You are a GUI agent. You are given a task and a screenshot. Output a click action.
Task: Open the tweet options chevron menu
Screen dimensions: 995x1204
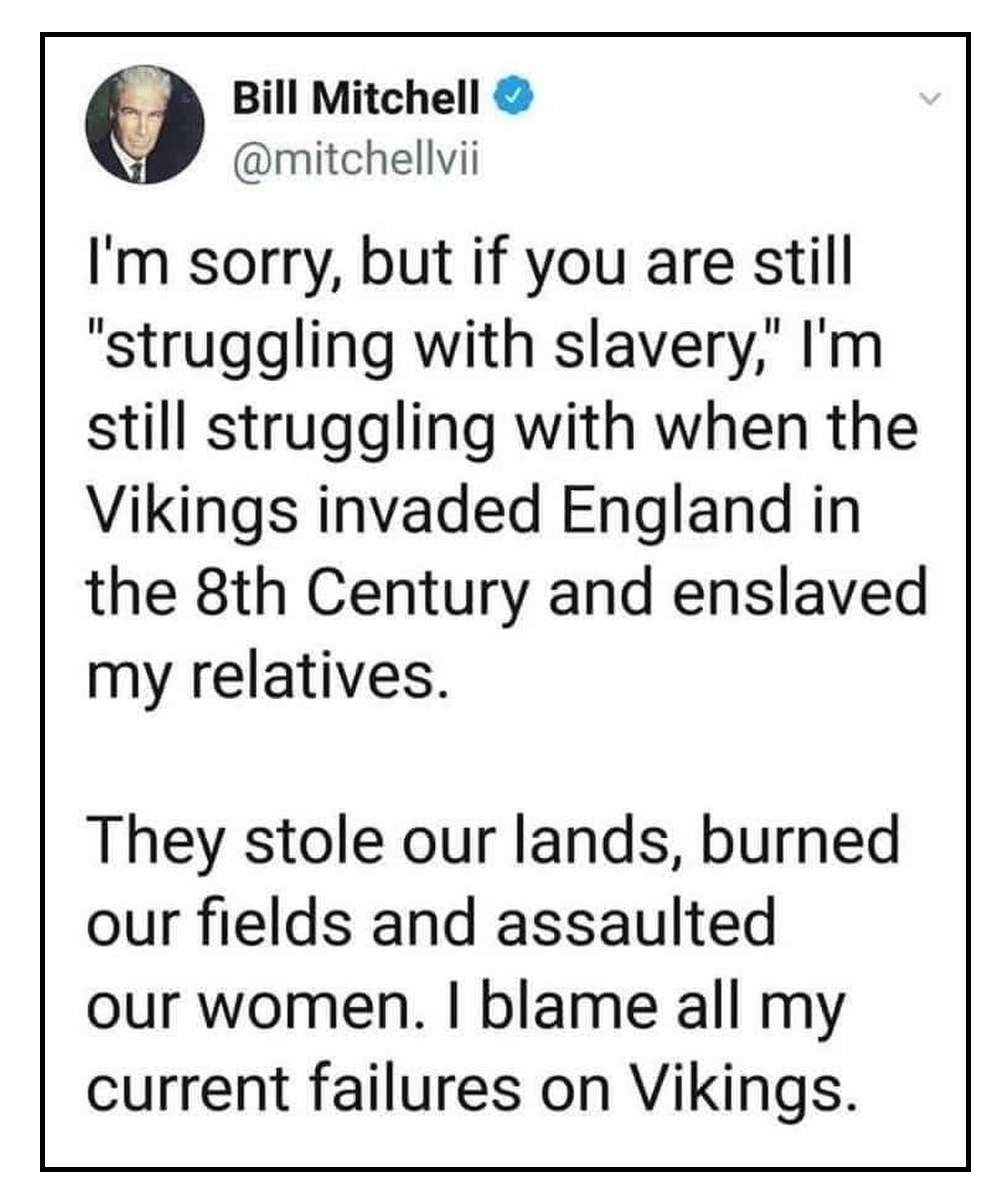[928, 98]
